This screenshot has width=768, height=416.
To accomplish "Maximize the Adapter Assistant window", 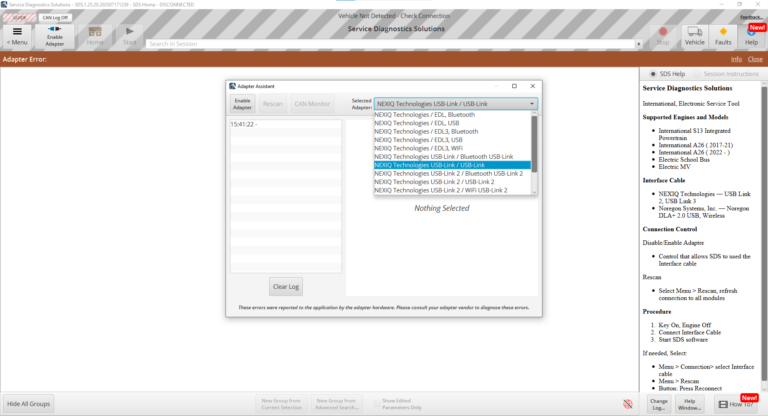I will 514,86.
